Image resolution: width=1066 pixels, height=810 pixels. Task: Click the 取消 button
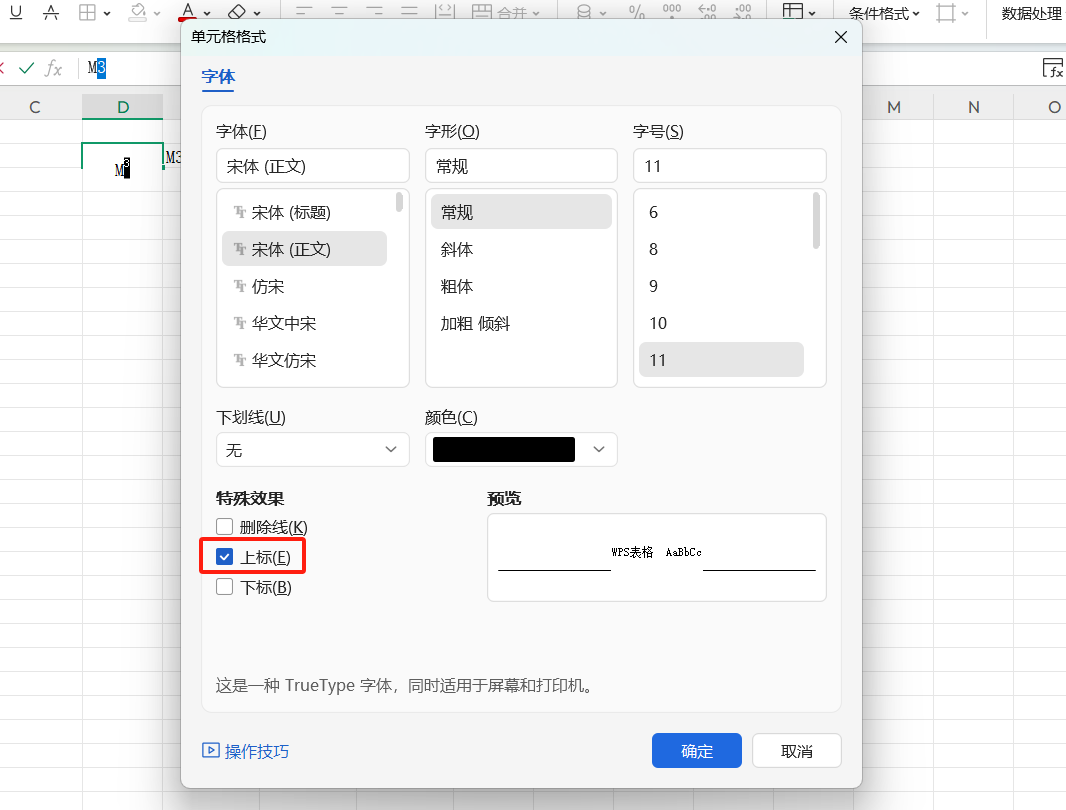coord(796,751)
